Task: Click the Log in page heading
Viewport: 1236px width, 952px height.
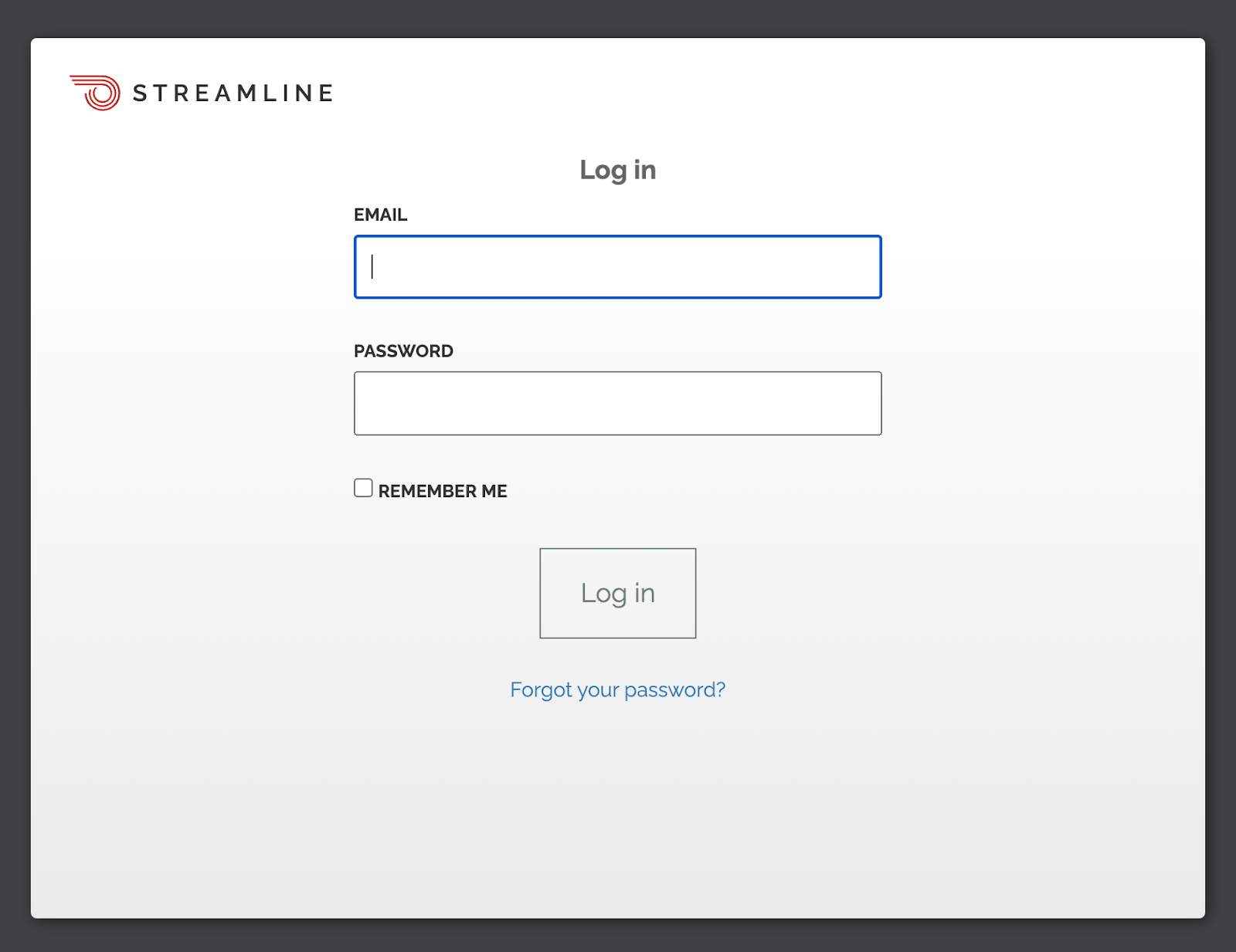Action: coord(617,169)
